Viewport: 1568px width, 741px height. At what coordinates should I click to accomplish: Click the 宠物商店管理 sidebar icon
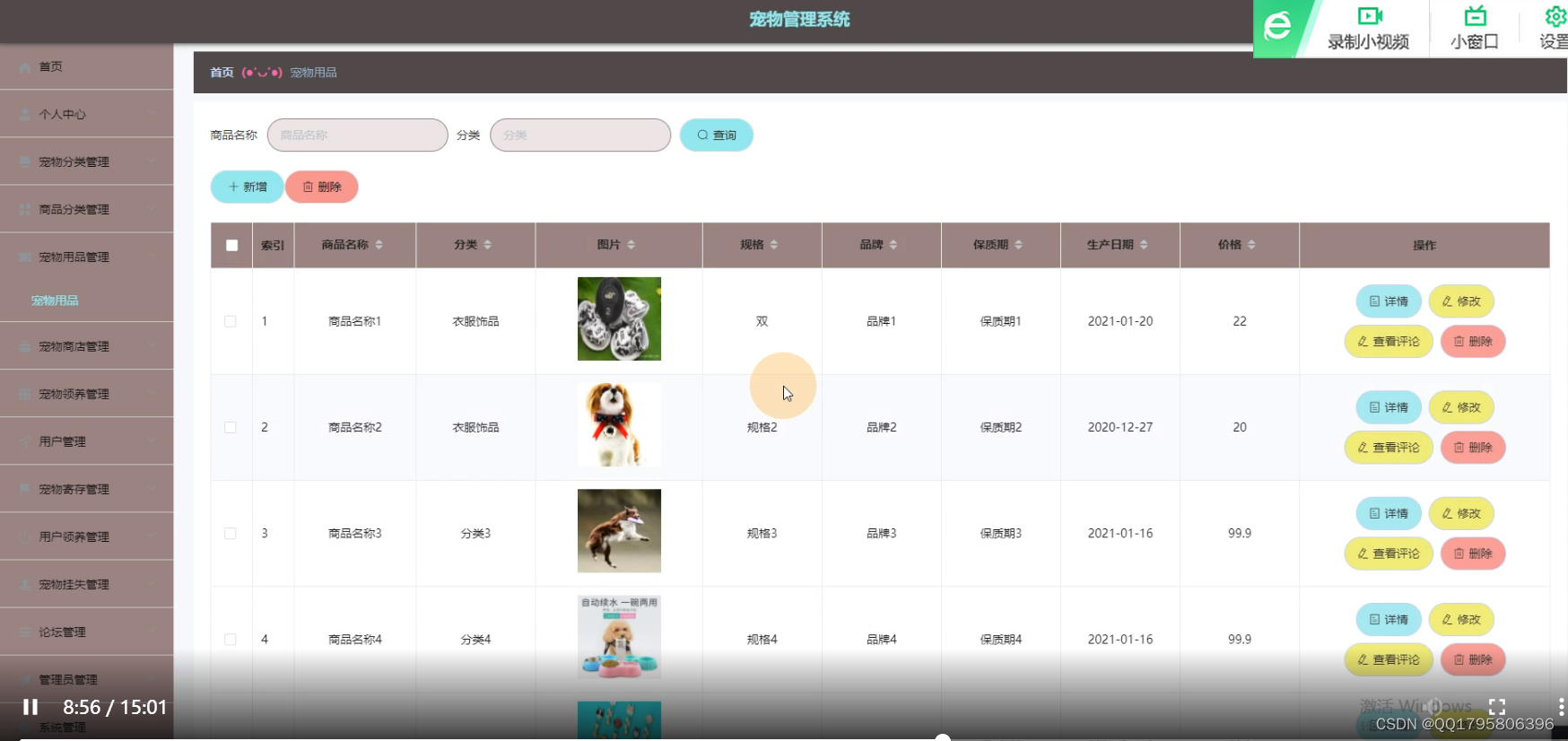click(x=25, y=347)
